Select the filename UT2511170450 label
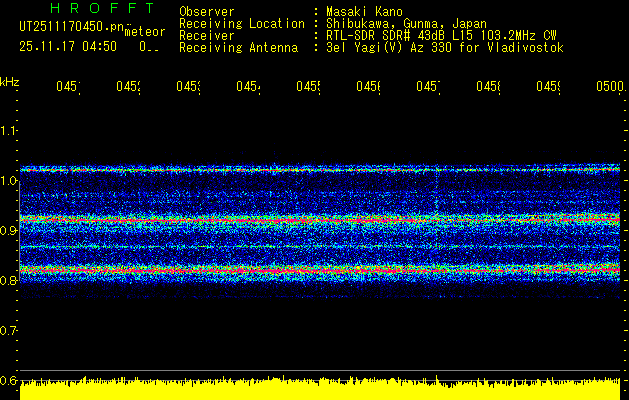Viewport: 629px width, 400px height. [x=71, y=27]
